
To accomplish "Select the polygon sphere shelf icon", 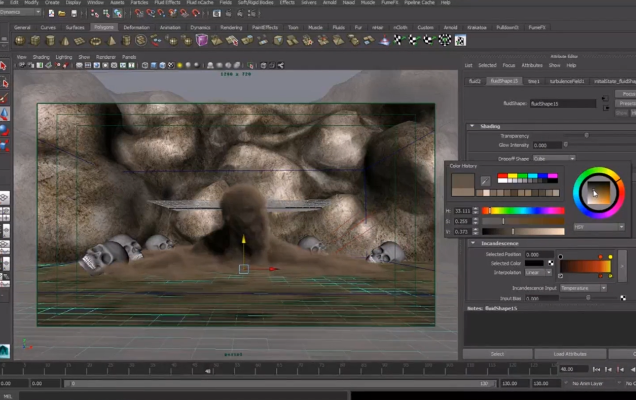I will click(20, 40).
